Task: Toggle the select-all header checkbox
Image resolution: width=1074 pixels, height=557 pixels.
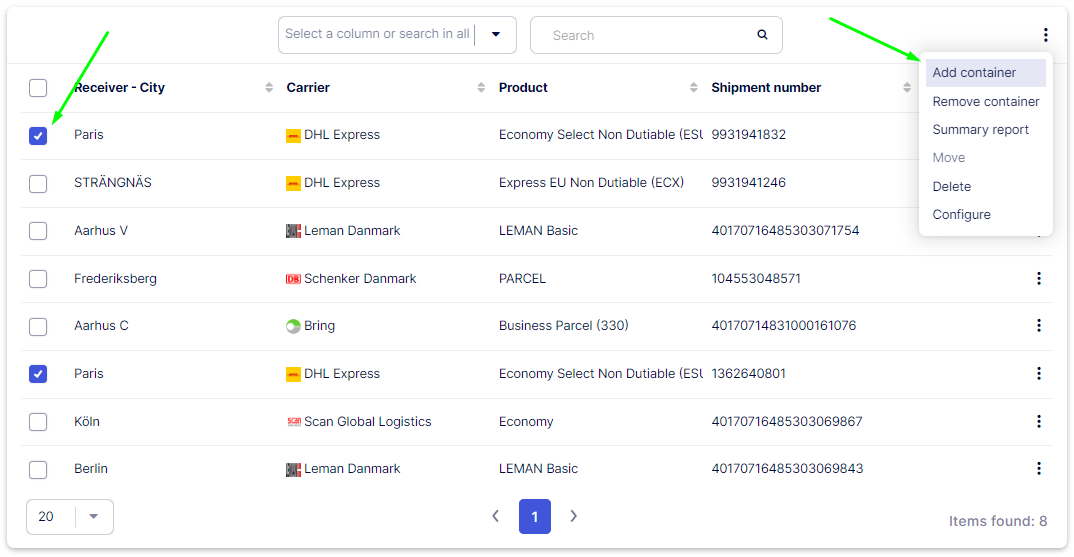Action: pos(38,88)
